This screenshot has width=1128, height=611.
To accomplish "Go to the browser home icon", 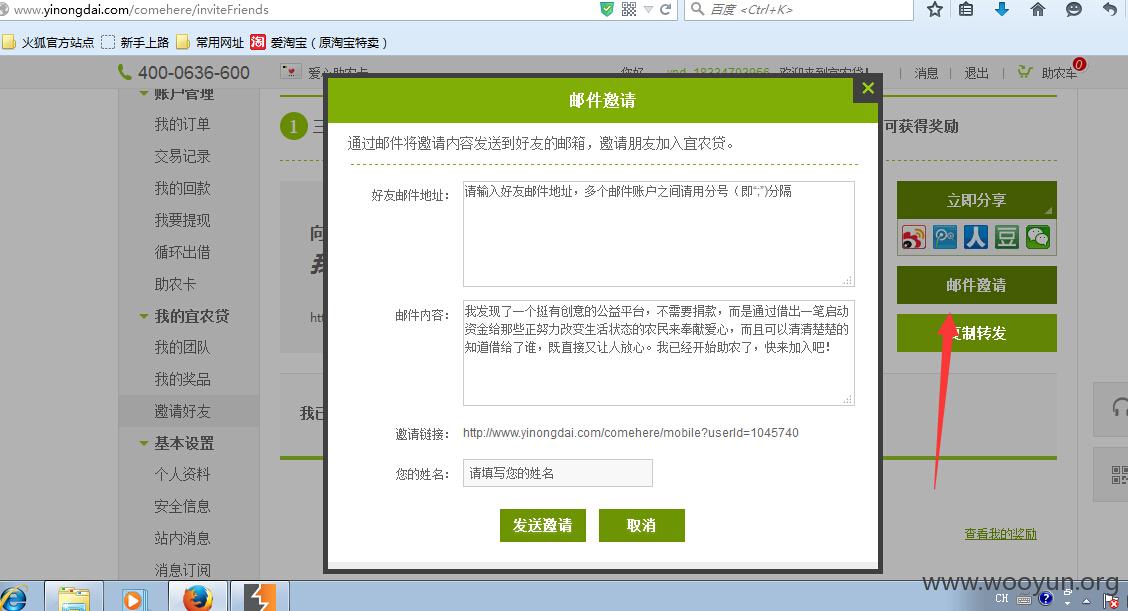I will click(1037, 9).
